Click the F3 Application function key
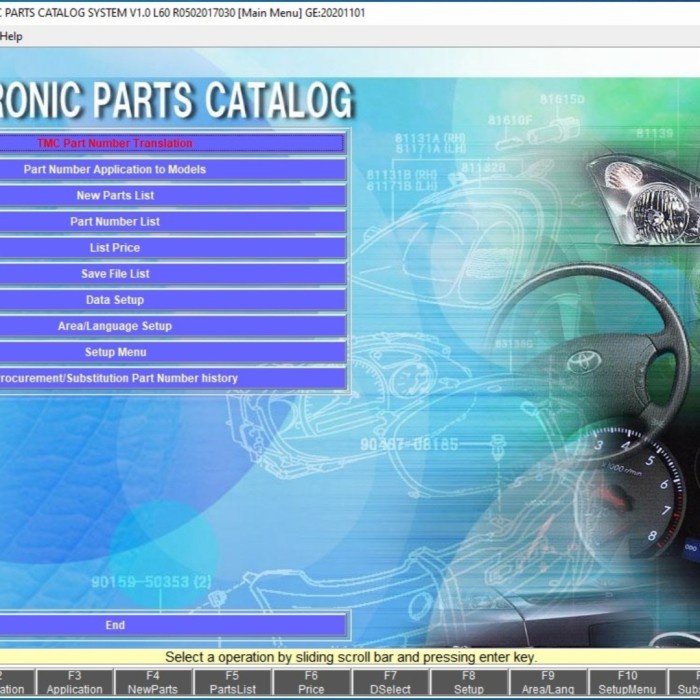Screen dimensions: 700x700 point(75,683)
